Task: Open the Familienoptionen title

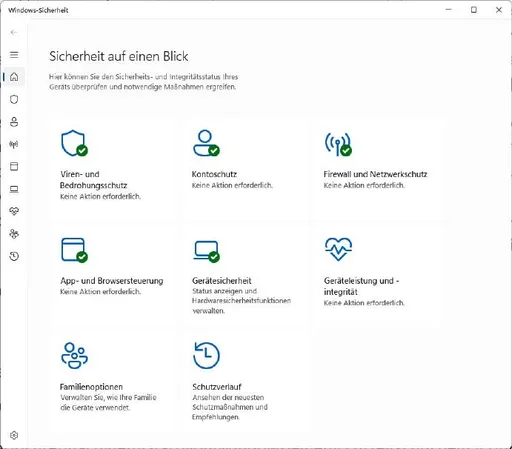Action: 91,387
